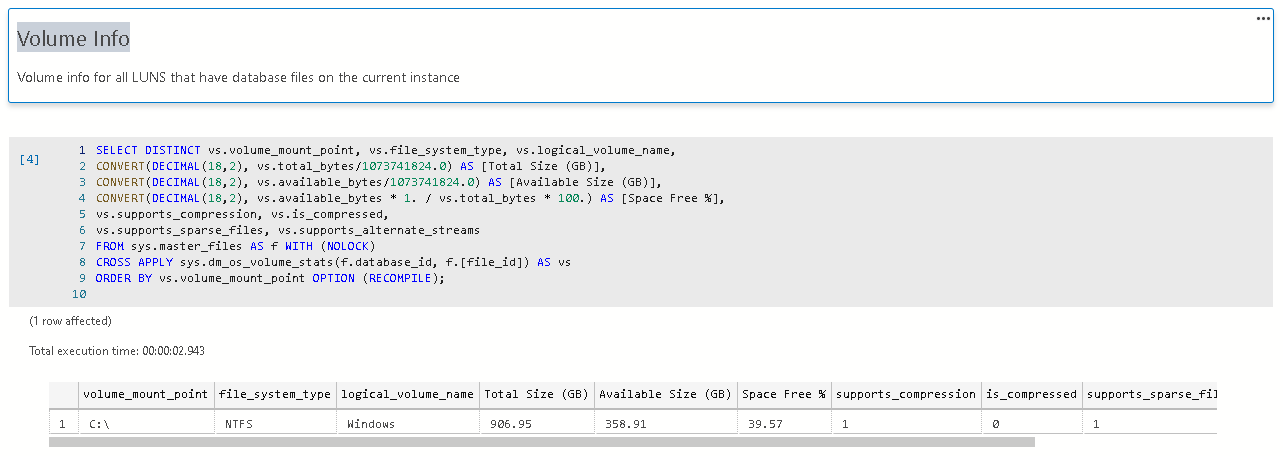The width and height of the screenshot is (1283, 456).
Task: Place cursor on the SELECT DISTINCT code line
Action: point(385,150)
